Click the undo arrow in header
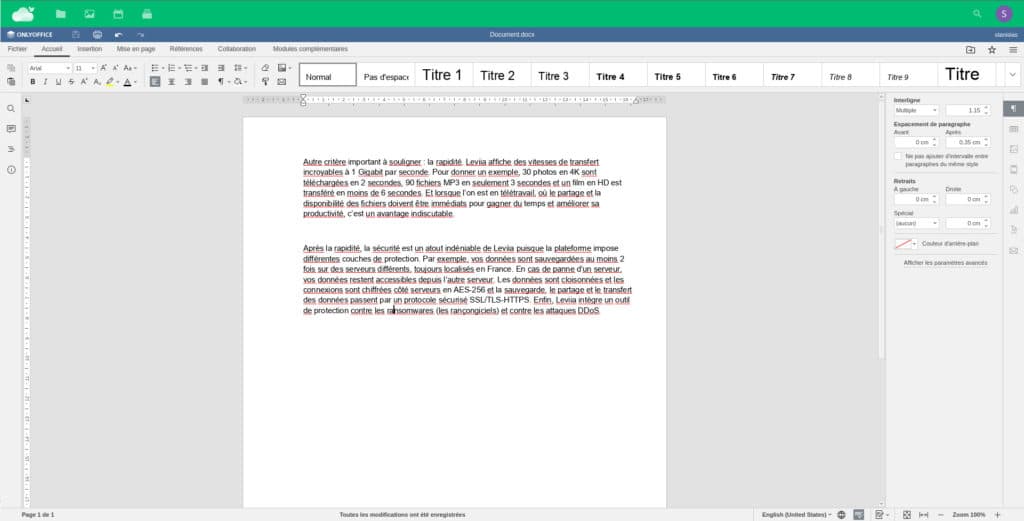Screen dimensions: 1024x521 [118, 35]
